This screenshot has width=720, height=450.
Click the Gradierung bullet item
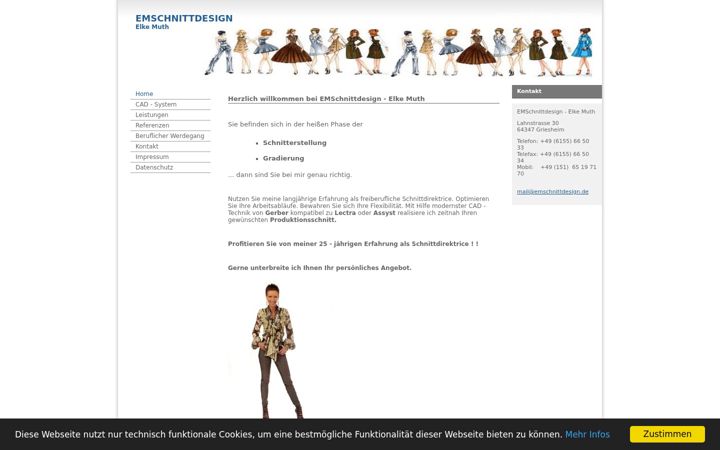(x=283, y=158)
